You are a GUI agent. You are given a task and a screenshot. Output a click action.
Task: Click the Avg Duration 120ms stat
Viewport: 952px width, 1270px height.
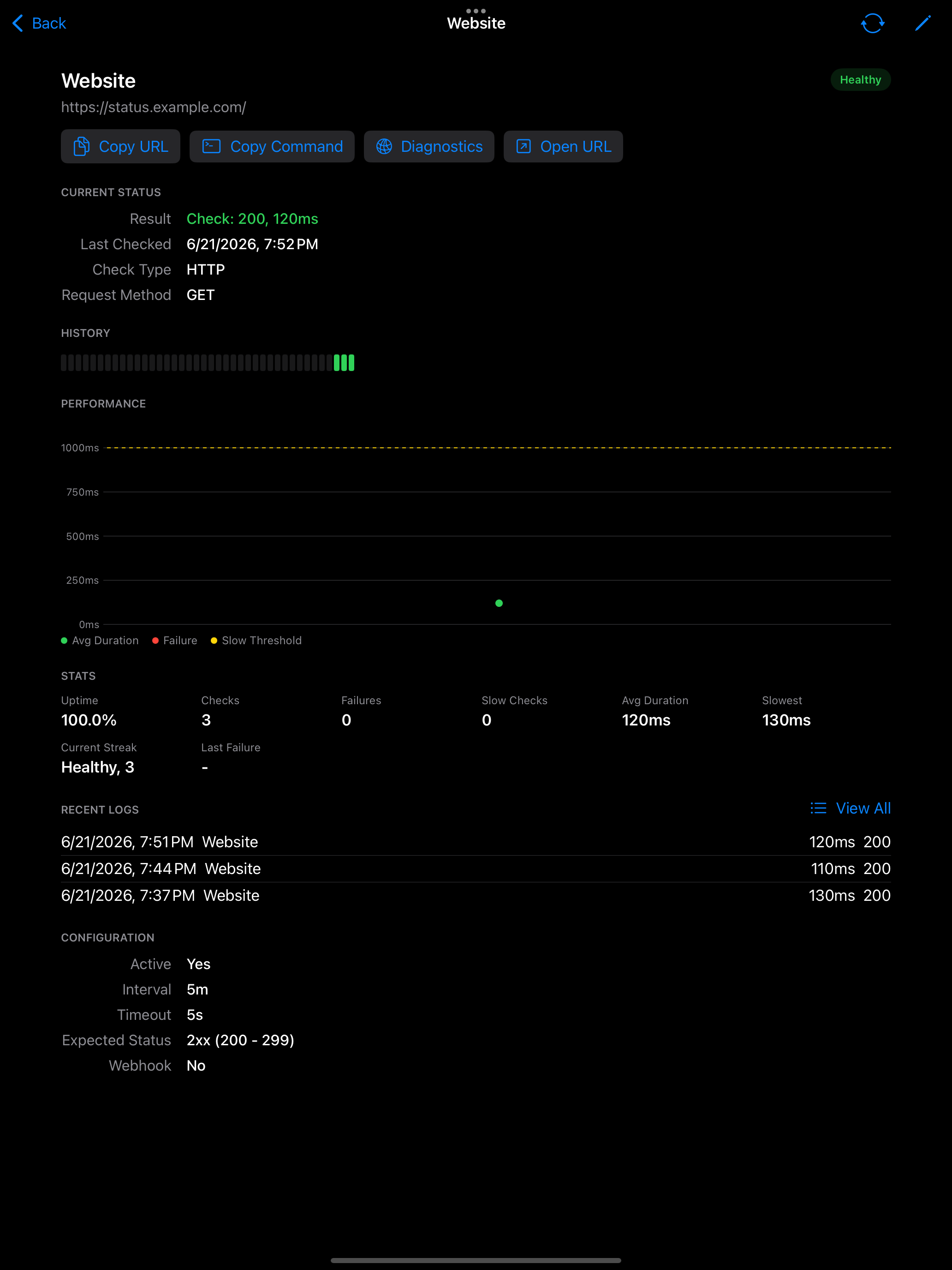[655, 711]
